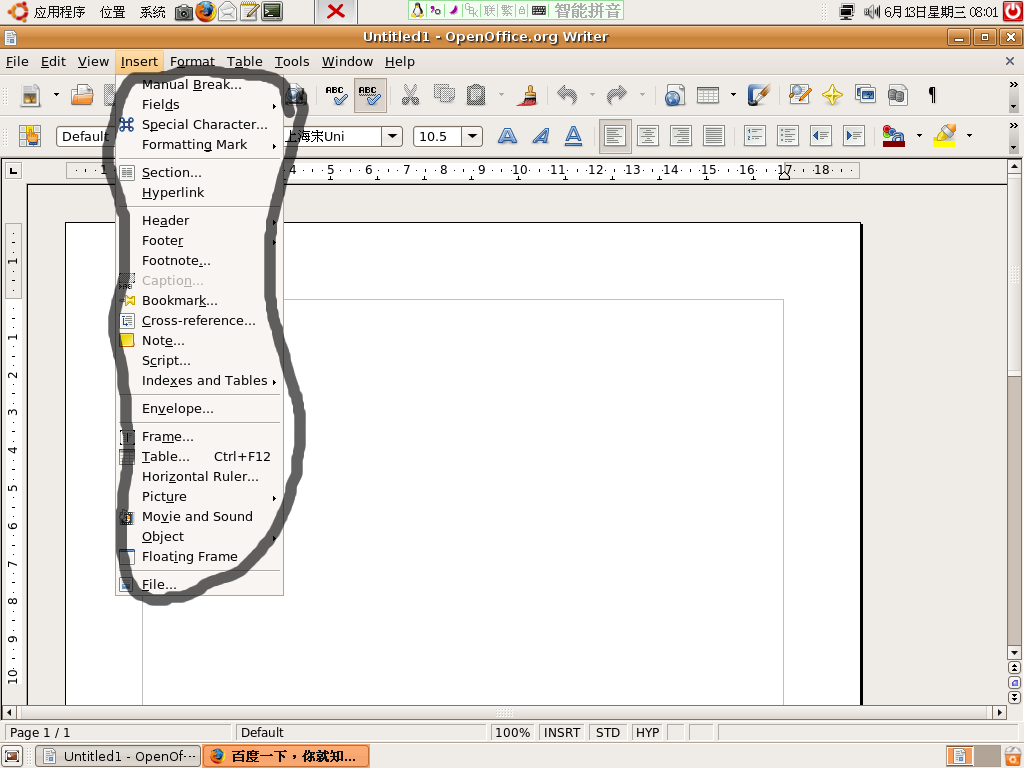Click the New document icon
Image resolution: width=1024 pixels, height=768 pixels.
(x=30, y=96)
